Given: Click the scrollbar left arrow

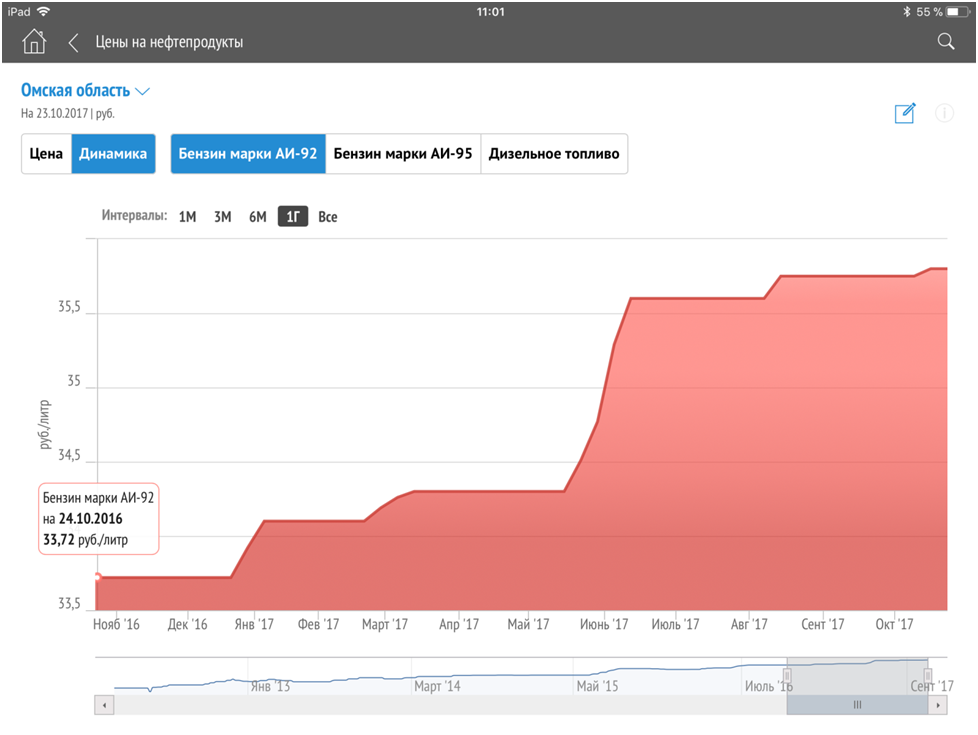Looking at the screenshot, I should (104, 705).
